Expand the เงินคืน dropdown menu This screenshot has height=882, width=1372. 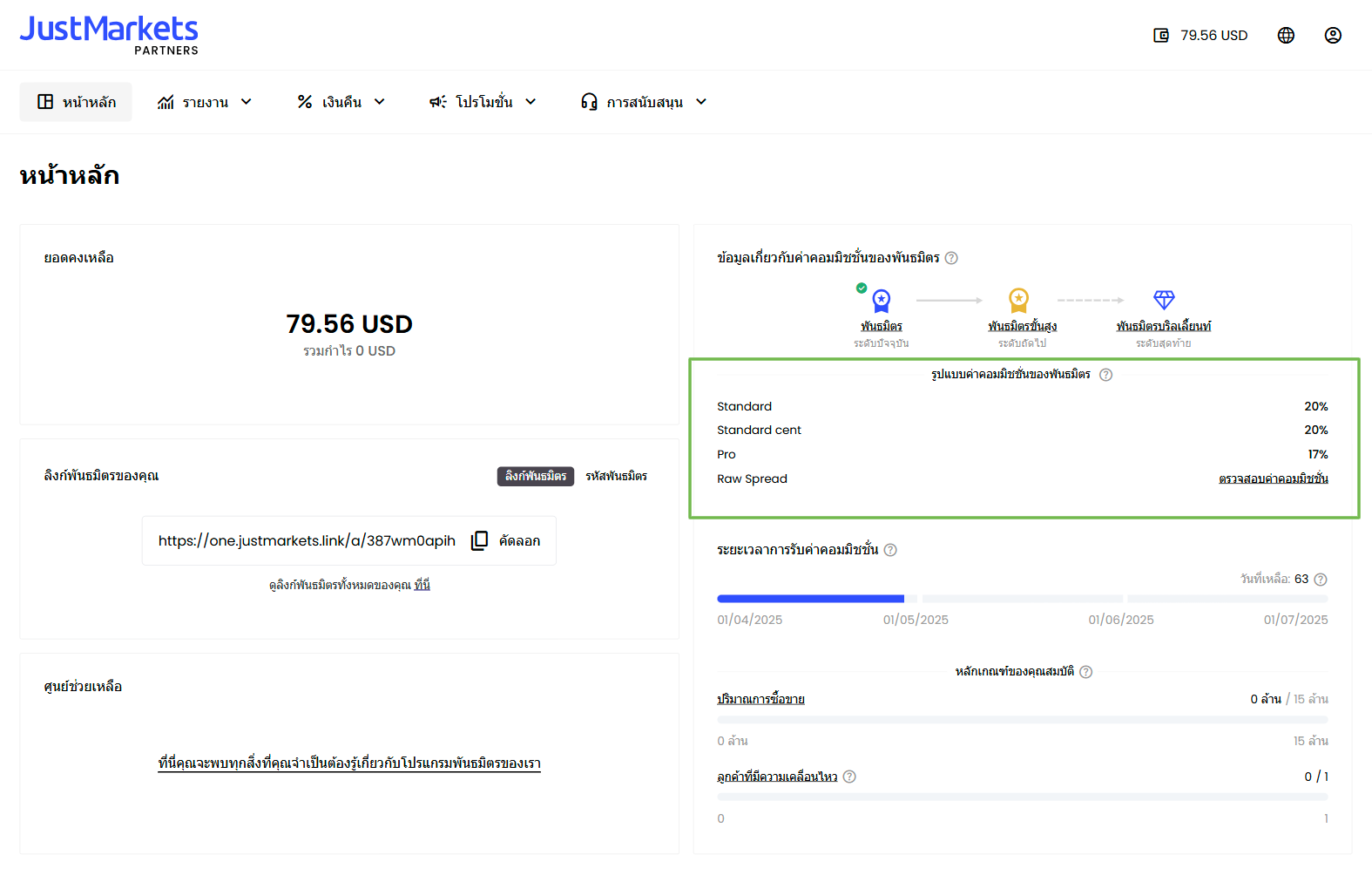point(341,102)
